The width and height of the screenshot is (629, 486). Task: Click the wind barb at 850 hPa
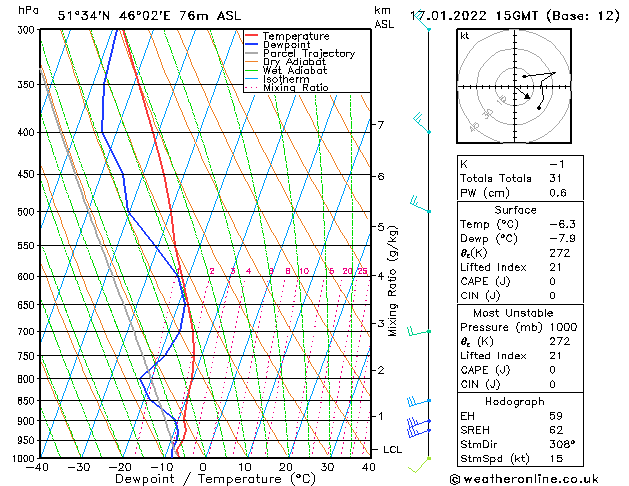[418, 401]
